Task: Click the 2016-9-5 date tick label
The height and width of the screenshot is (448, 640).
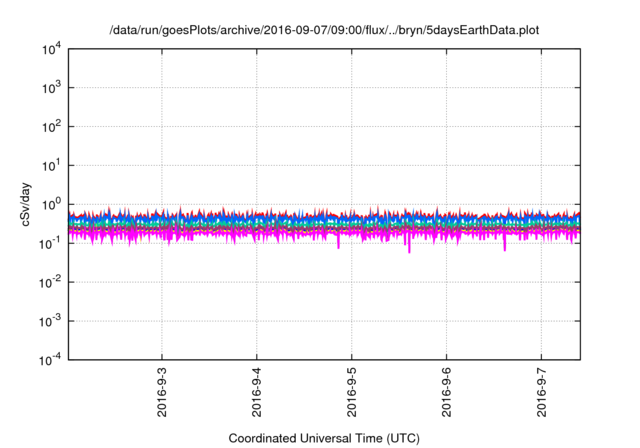Action: pyautogui.click(x=352, y=392)
